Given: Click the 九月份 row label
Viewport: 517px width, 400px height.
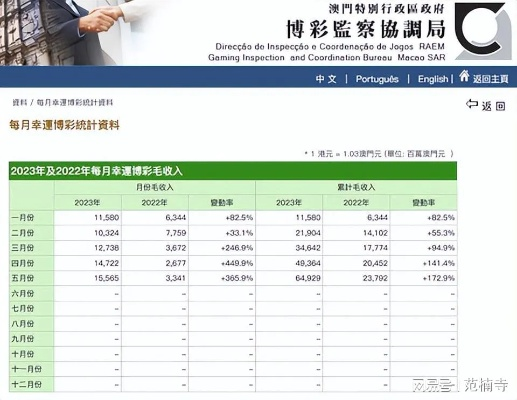Looking at the screenshot, I should pyautogui.click(x=23, y=339).
